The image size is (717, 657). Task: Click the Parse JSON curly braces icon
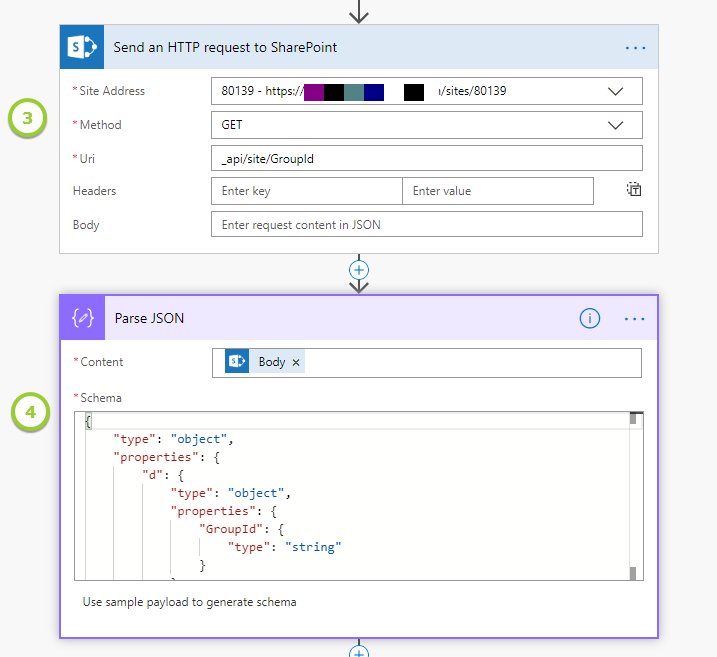[80, 318]
